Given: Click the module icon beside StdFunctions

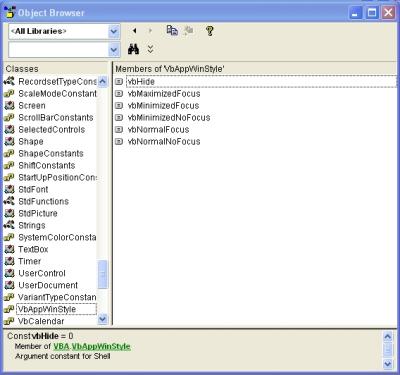Looking at the screenshot, I should pos(9,201).
